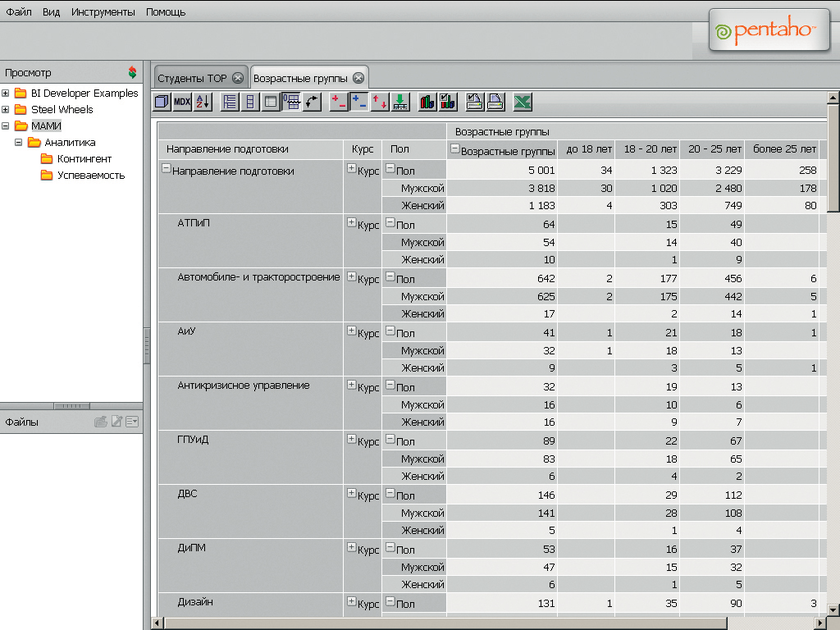Select the Контингент folder

84,159
